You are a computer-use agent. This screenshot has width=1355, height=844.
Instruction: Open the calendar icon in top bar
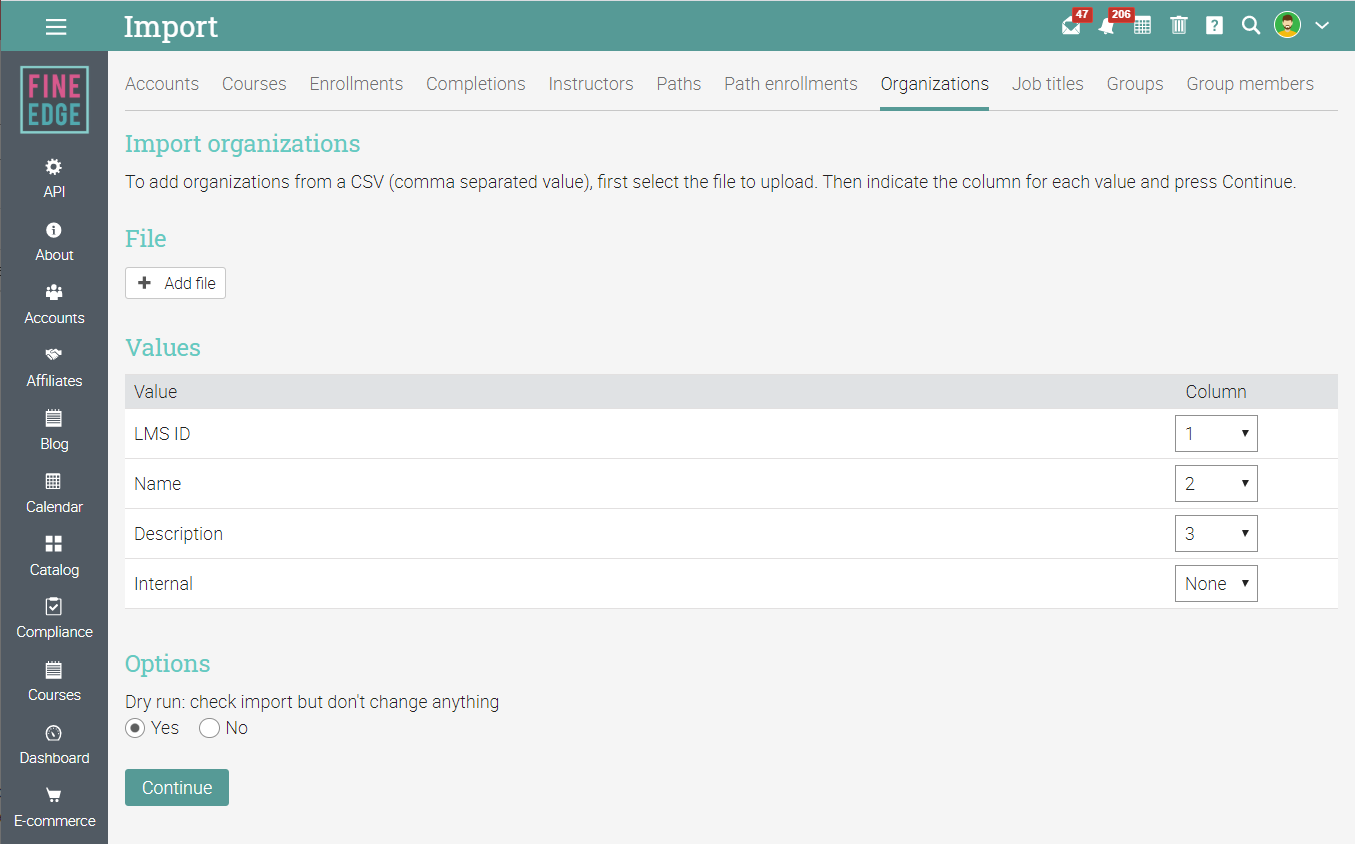(1142, 26)
